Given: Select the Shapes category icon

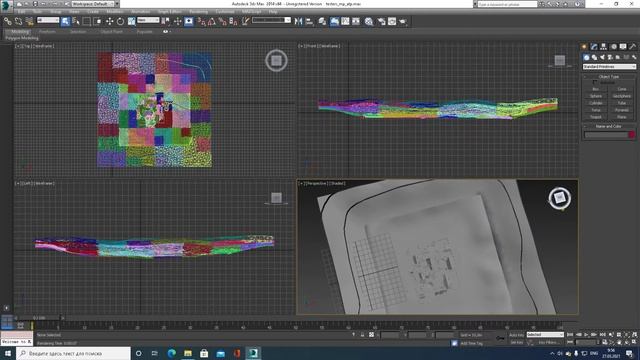Looking at the screenshot, I should [x=594, y=57].
